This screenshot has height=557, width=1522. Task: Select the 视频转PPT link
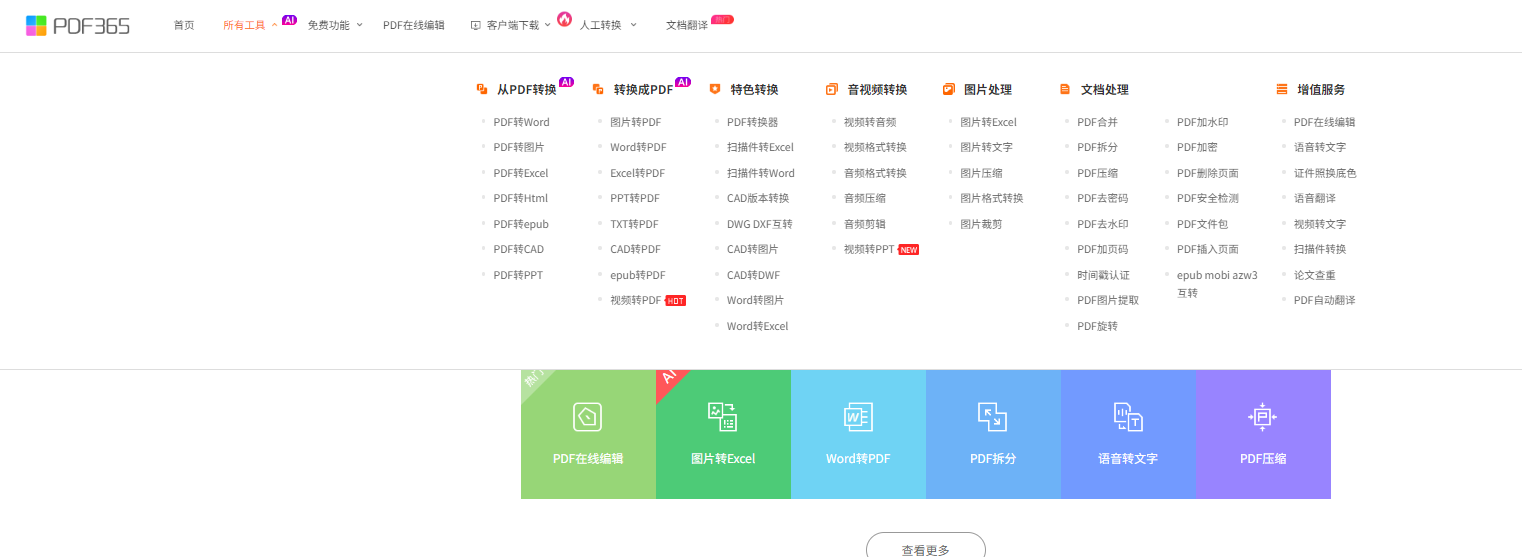[x=869, y=249]
